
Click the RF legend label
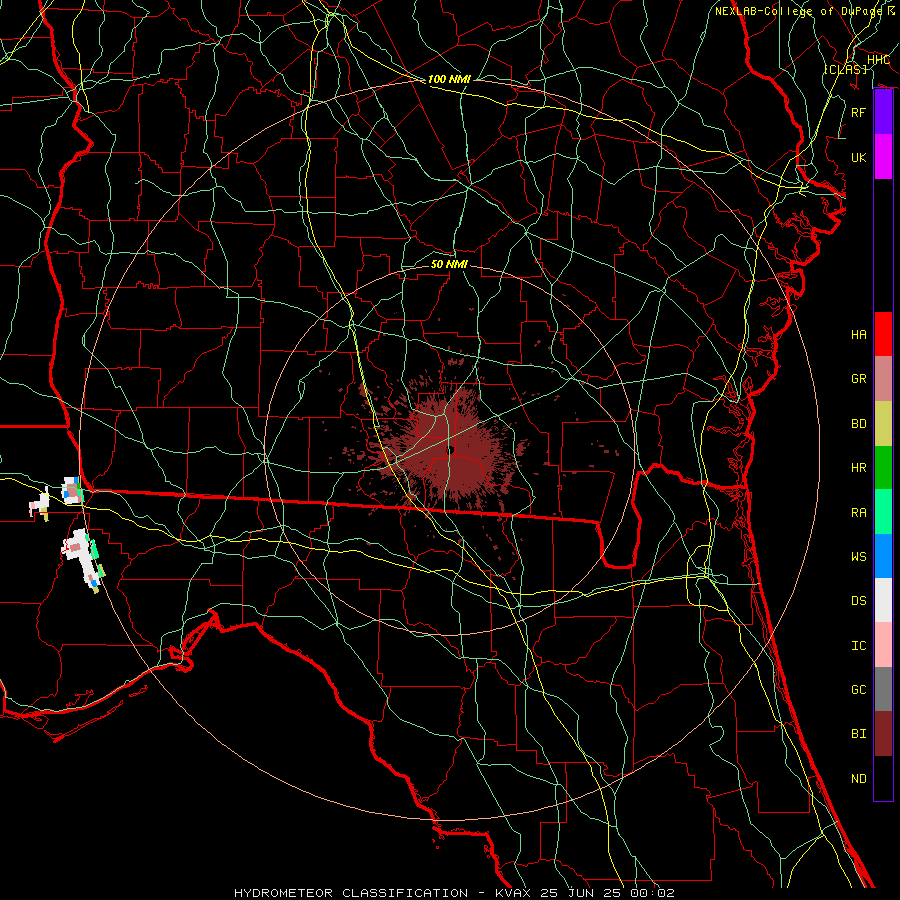click(x=858, y=112)
